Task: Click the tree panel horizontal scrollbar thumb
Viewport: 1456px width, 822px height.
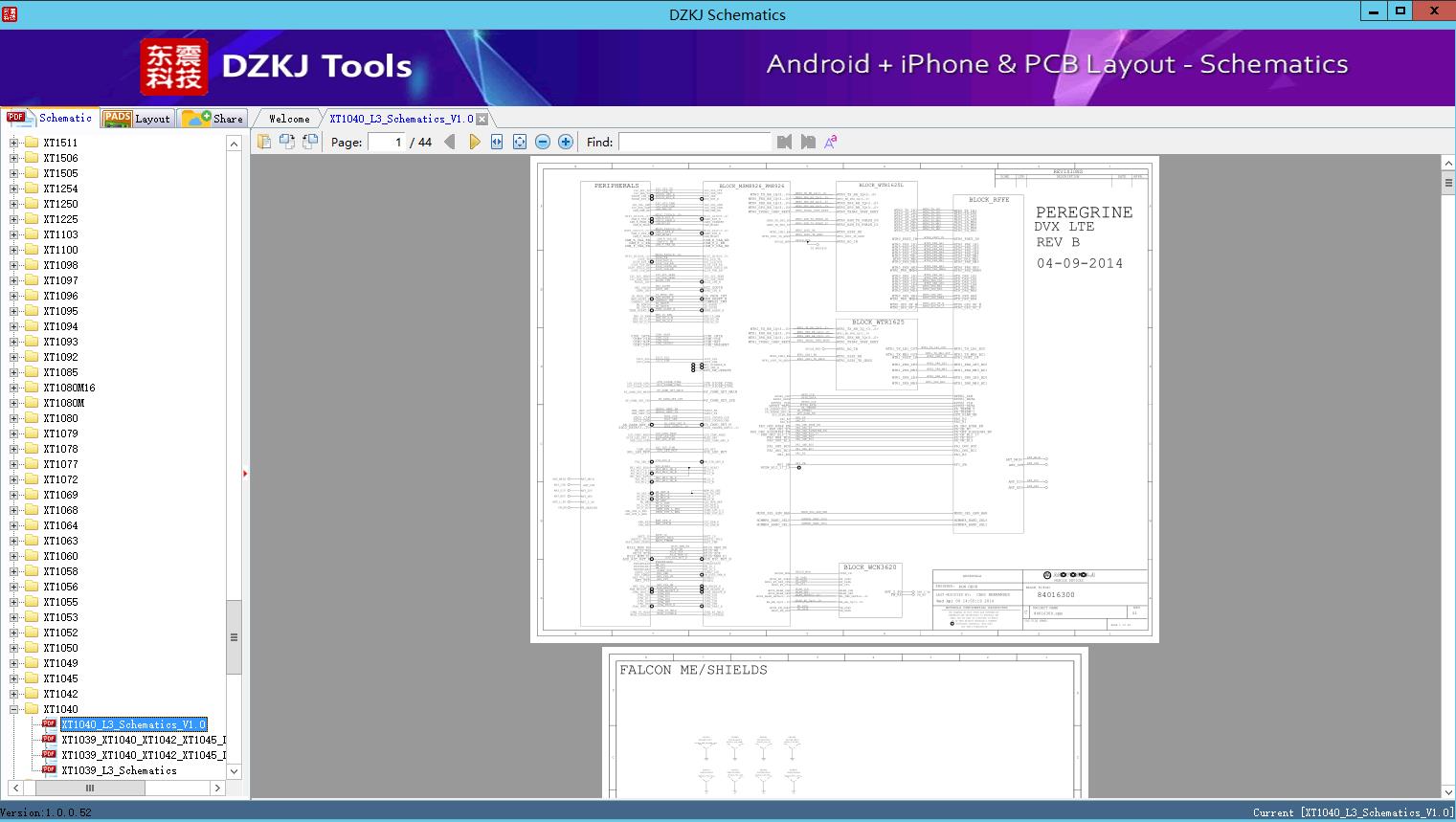Action: point(90,788)
